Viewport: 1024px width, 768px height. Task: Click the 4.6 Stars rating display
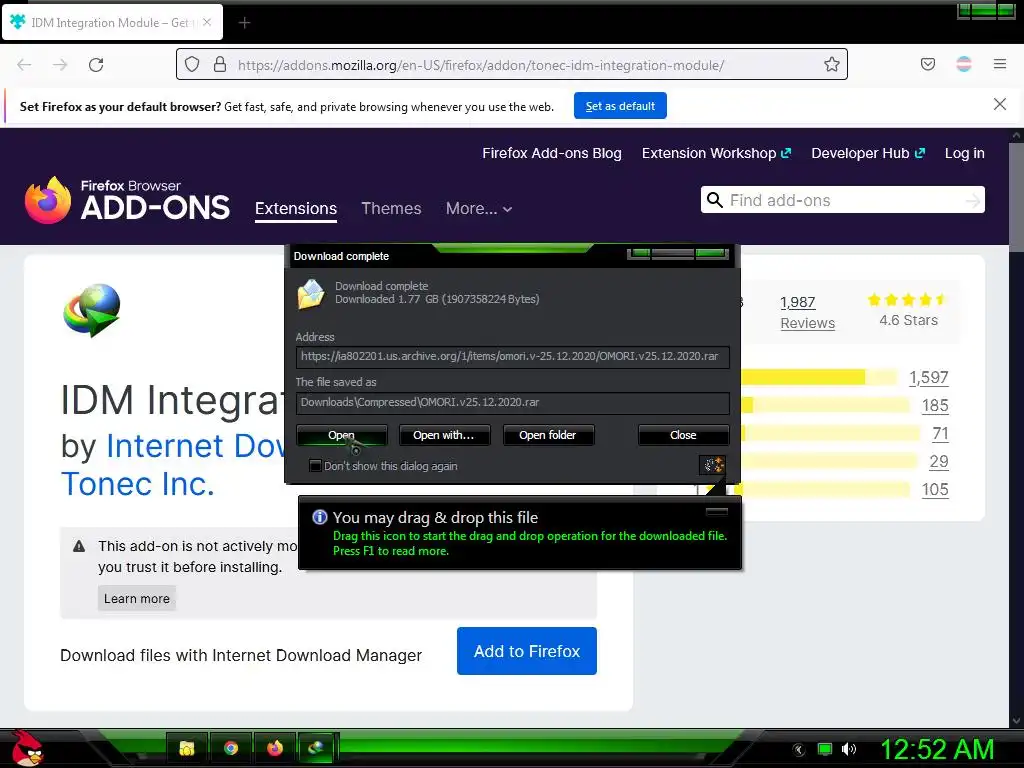(x=908, y=311)
